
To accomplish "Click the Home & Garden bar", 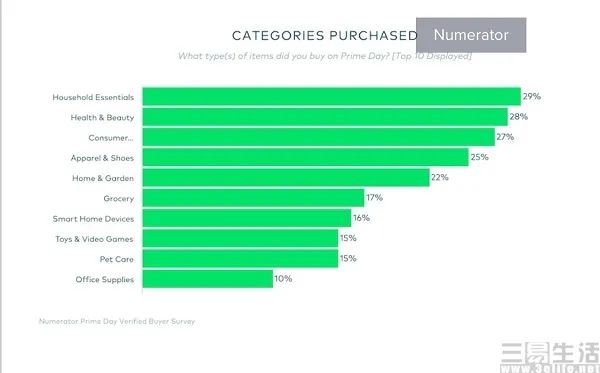I will point(286,178).
